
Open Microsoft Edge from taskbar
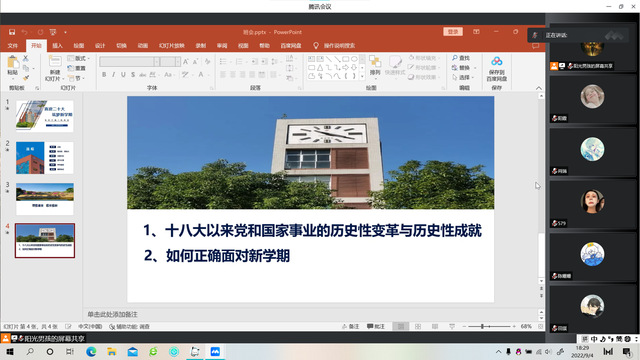click(91, 351)
